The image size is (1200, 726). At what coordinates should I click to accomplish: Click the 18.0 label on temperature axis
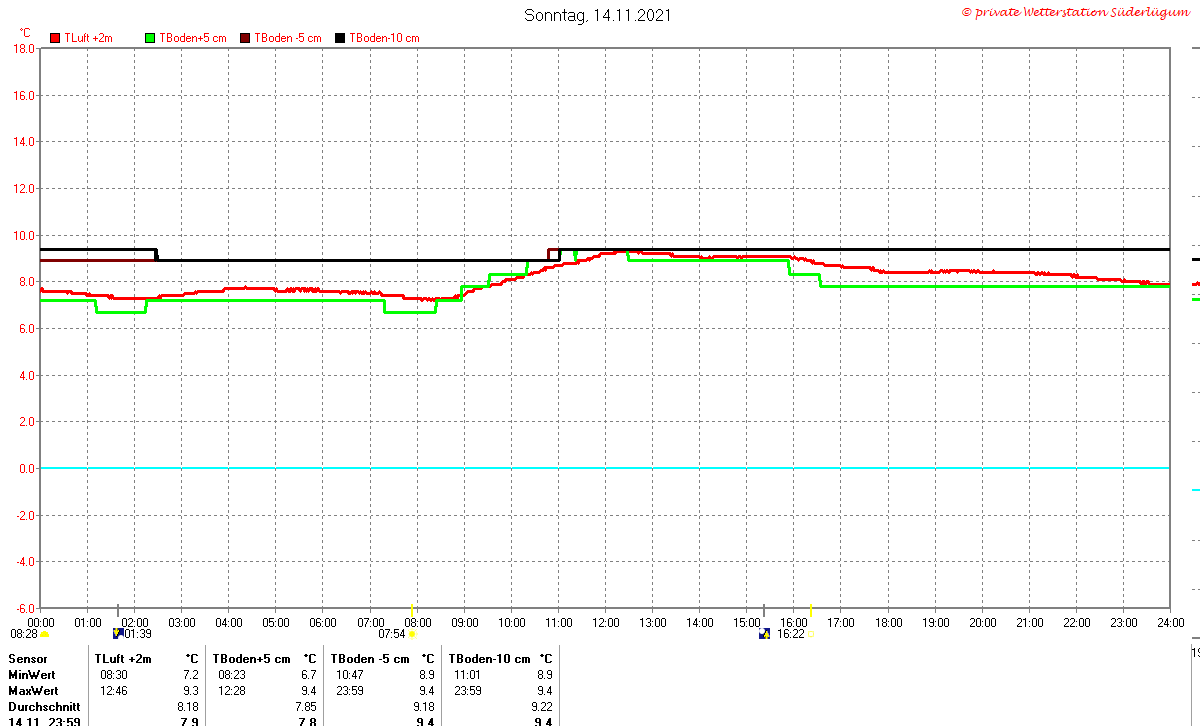[24, 48]
